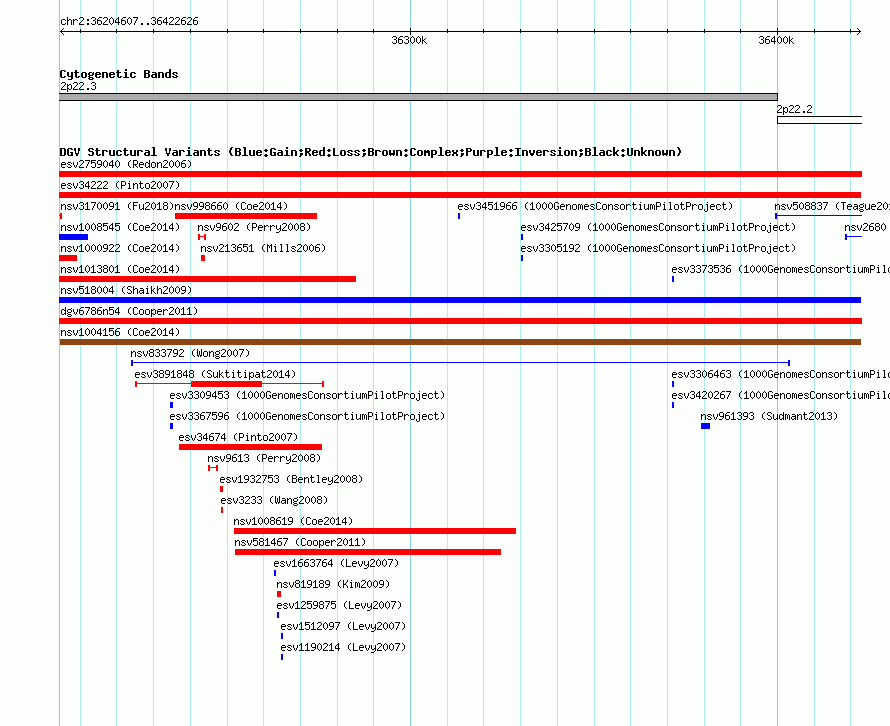
Task: Click nsv1008619 (Coe2014) label
Action: [293, 521]
